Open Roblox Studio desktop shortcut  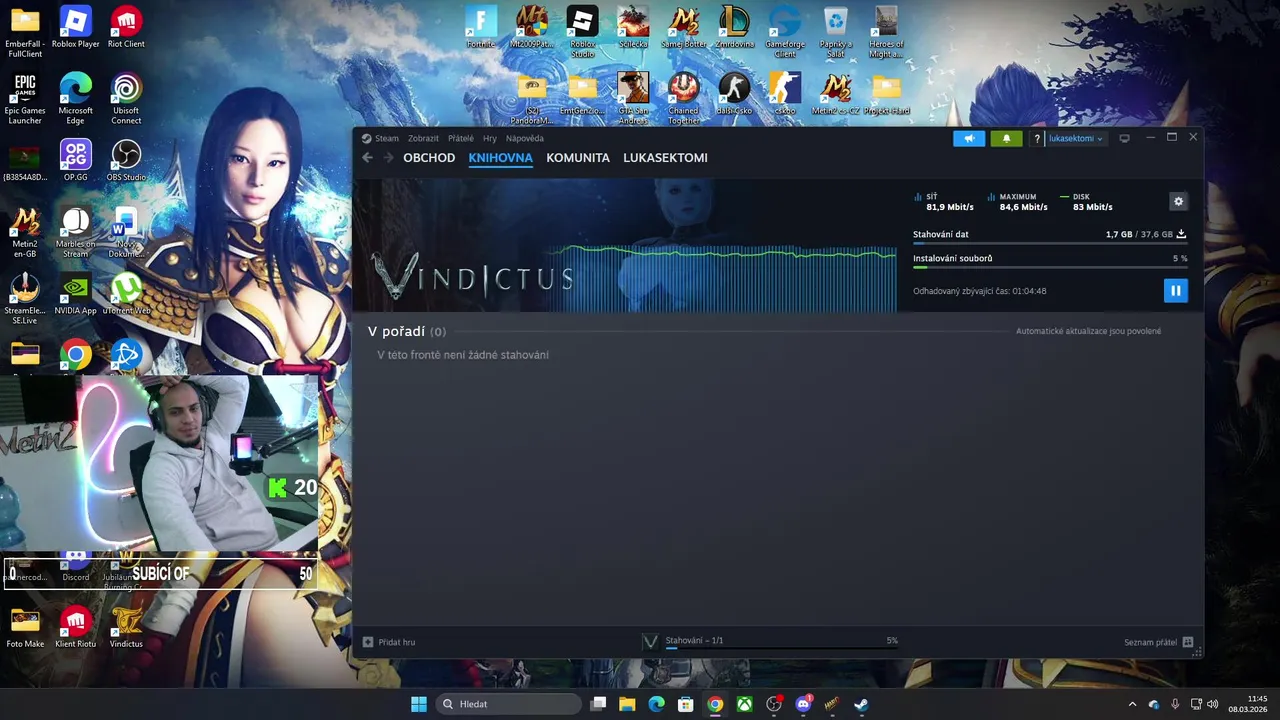(x=582, y=31)
